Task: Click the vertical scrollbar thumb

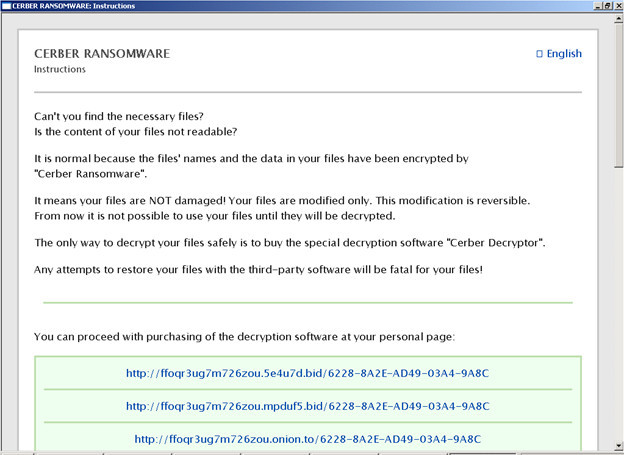Action: click(x=619, y=96)
